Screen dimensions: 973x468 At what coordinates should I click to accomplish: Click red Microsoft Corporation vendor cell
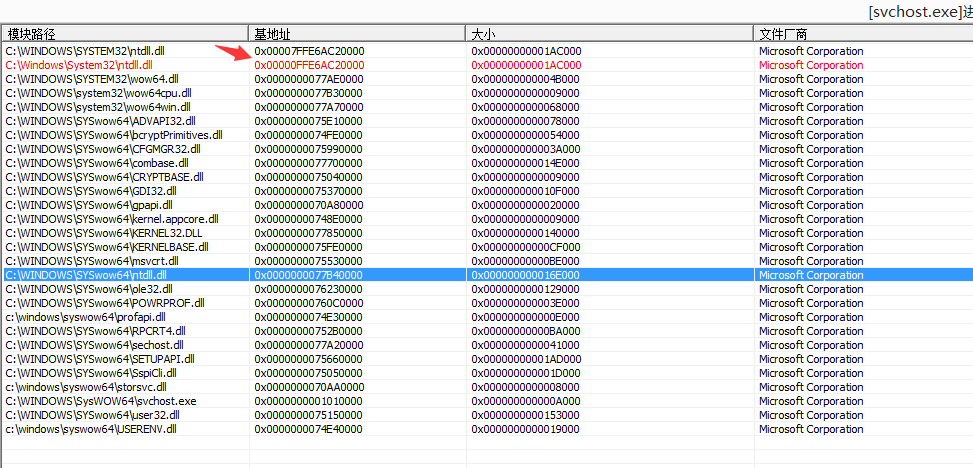coord(811,65)
